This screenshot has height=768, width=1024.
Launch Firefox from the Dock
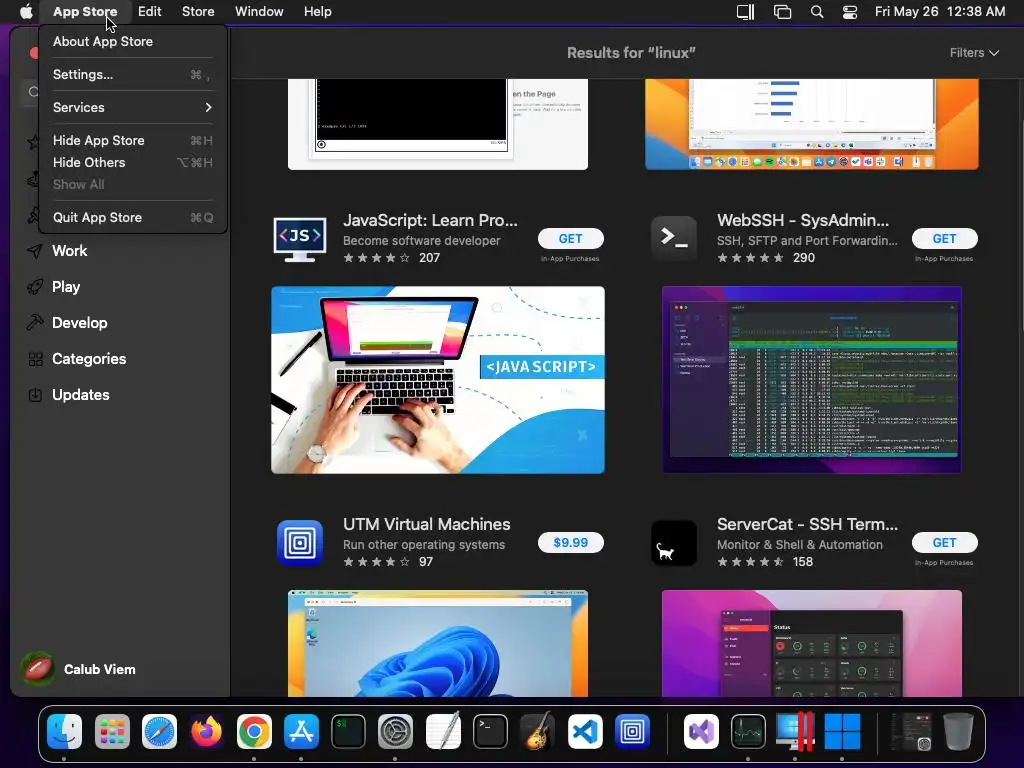click(206, 731)
